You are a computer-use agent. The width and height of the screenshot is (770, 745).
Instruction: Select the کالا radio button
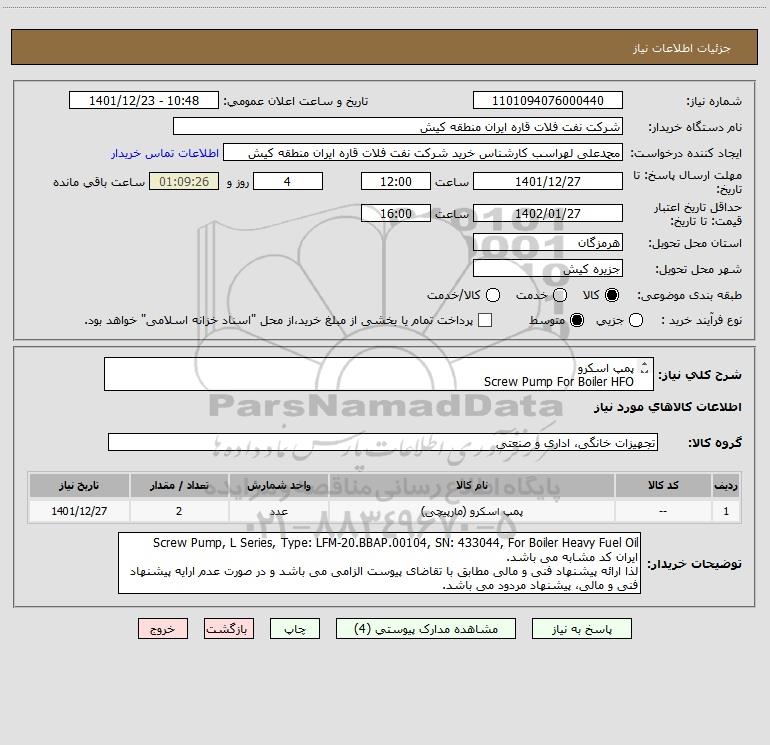[x=612, y=295]
